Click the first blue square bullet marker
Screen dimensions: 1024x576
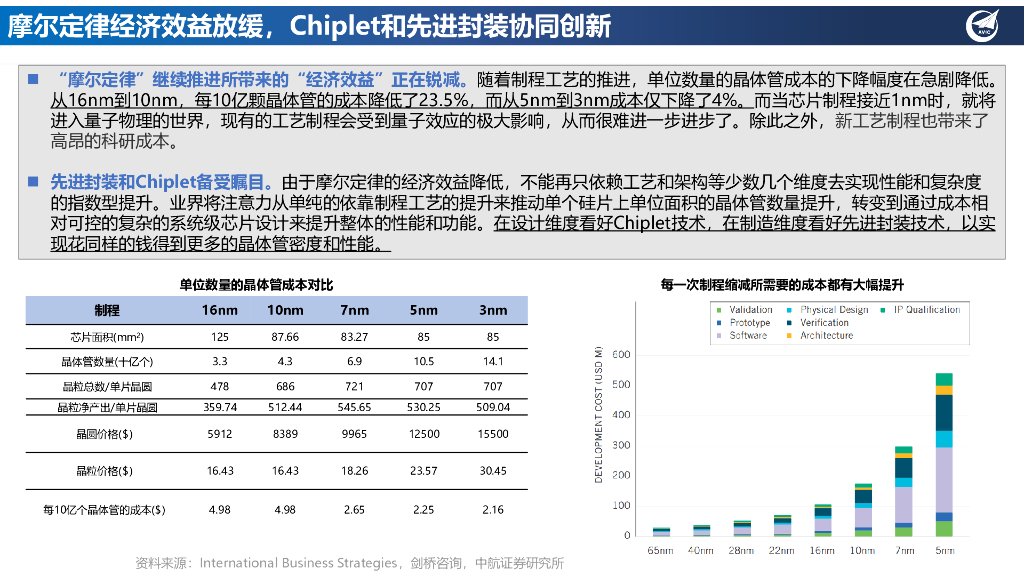click(x=33, y=80)
